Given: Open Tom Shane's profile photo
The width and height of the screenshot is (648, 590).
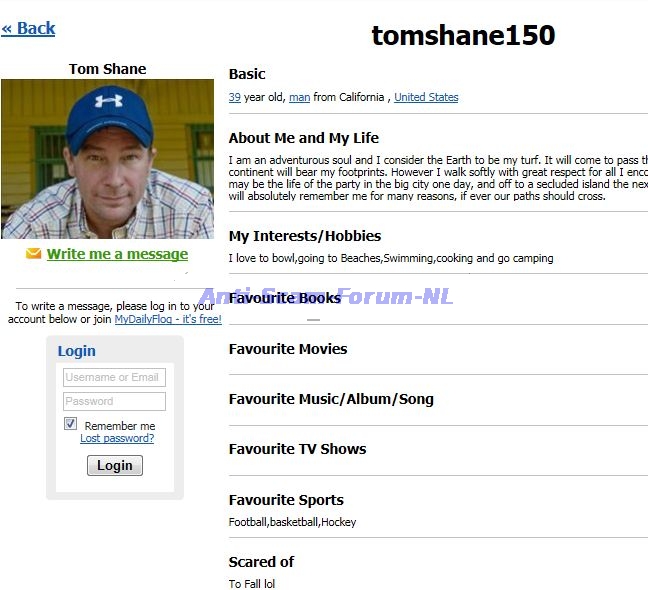Looking at the screenshot, I should [107, 159].
